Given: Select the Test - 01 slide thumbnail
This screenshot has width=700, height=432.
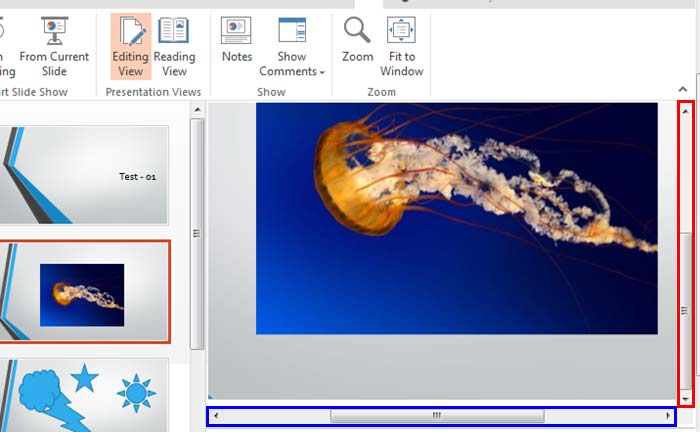Looking at the screenshot, I should point(83,176).
